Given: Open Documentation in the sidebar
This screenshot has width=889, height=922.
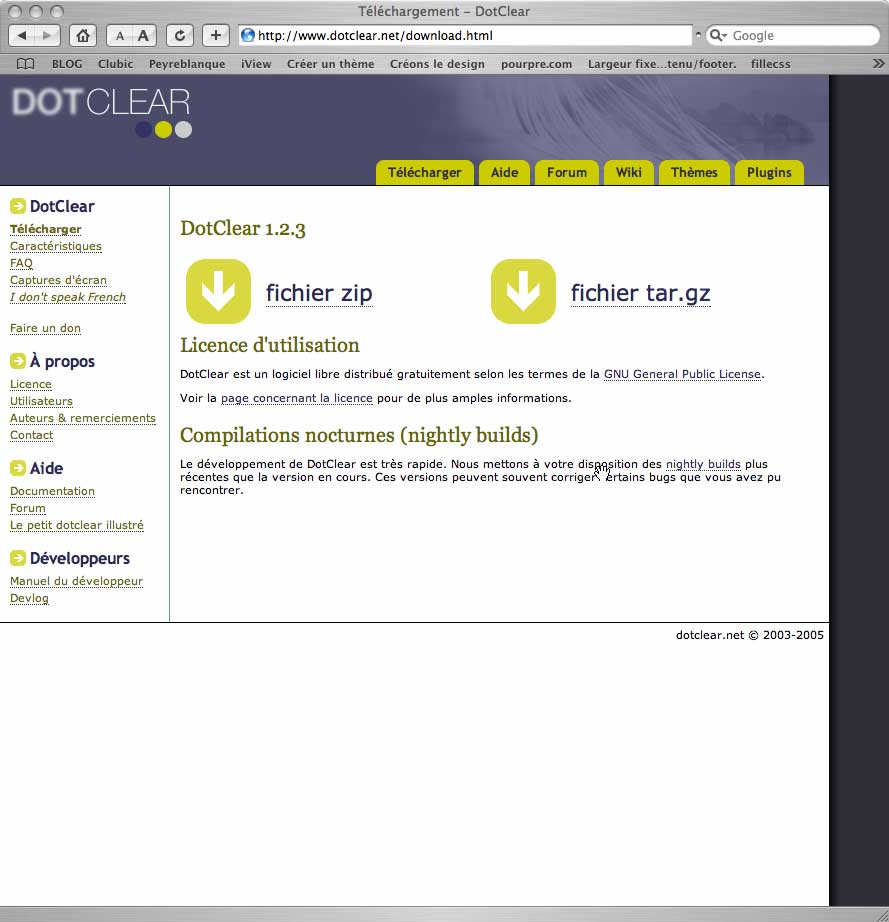Looking at the screenshot, I should coord(52,492).
